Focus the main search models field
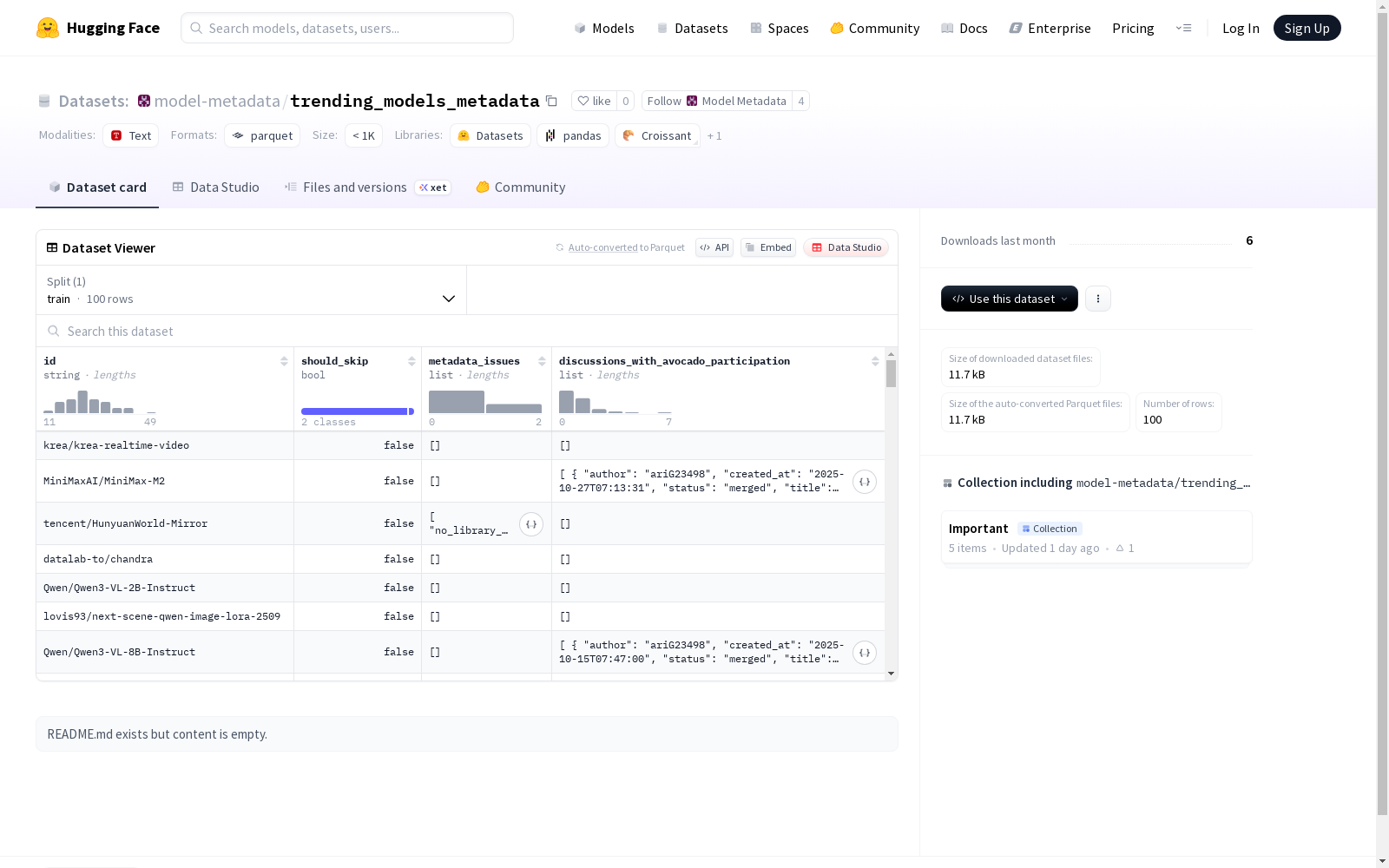The width and height of the screenshot is (1389, 868). (x=347, y=28)
